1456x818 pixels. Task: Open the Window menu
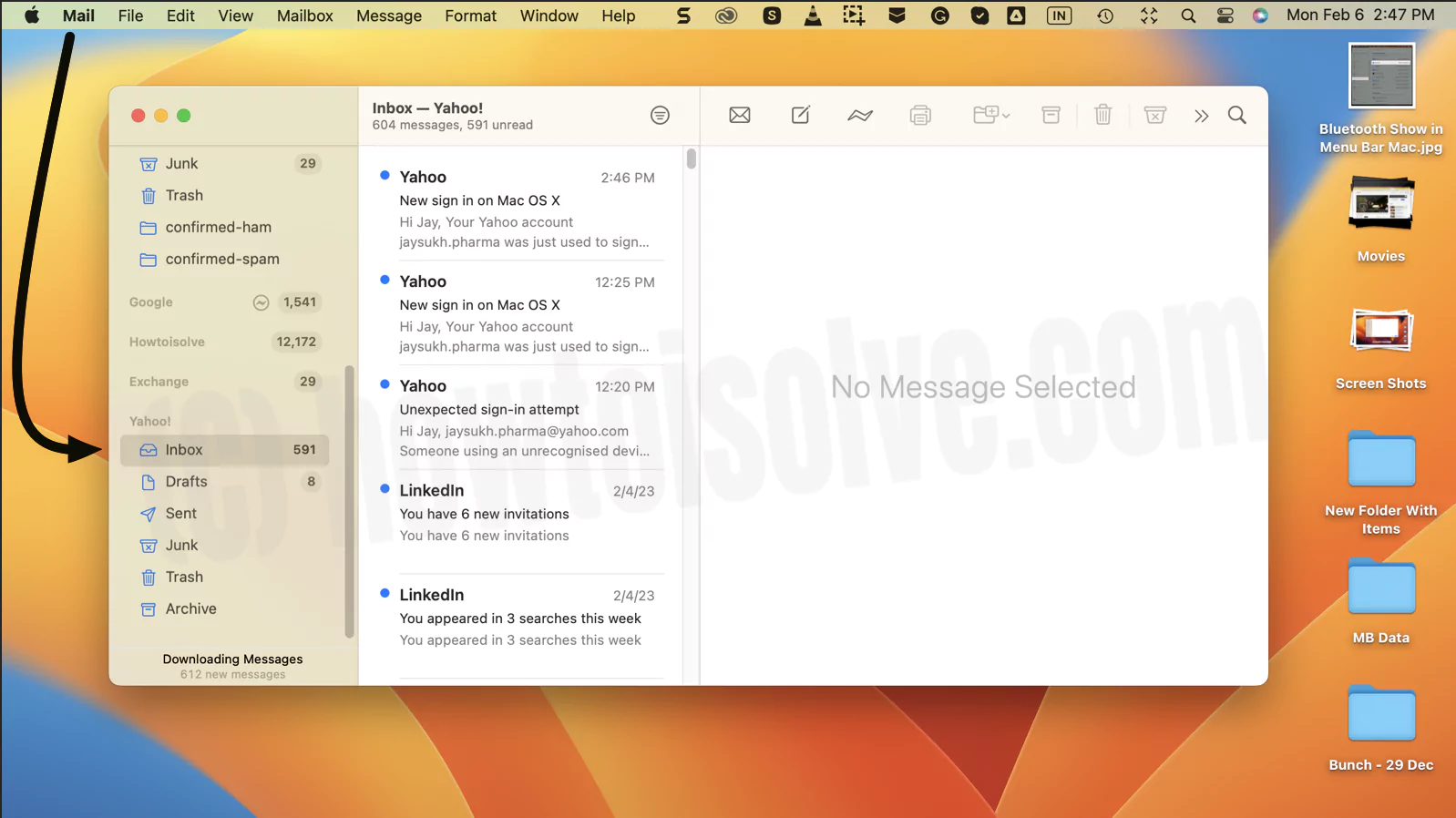549,15
